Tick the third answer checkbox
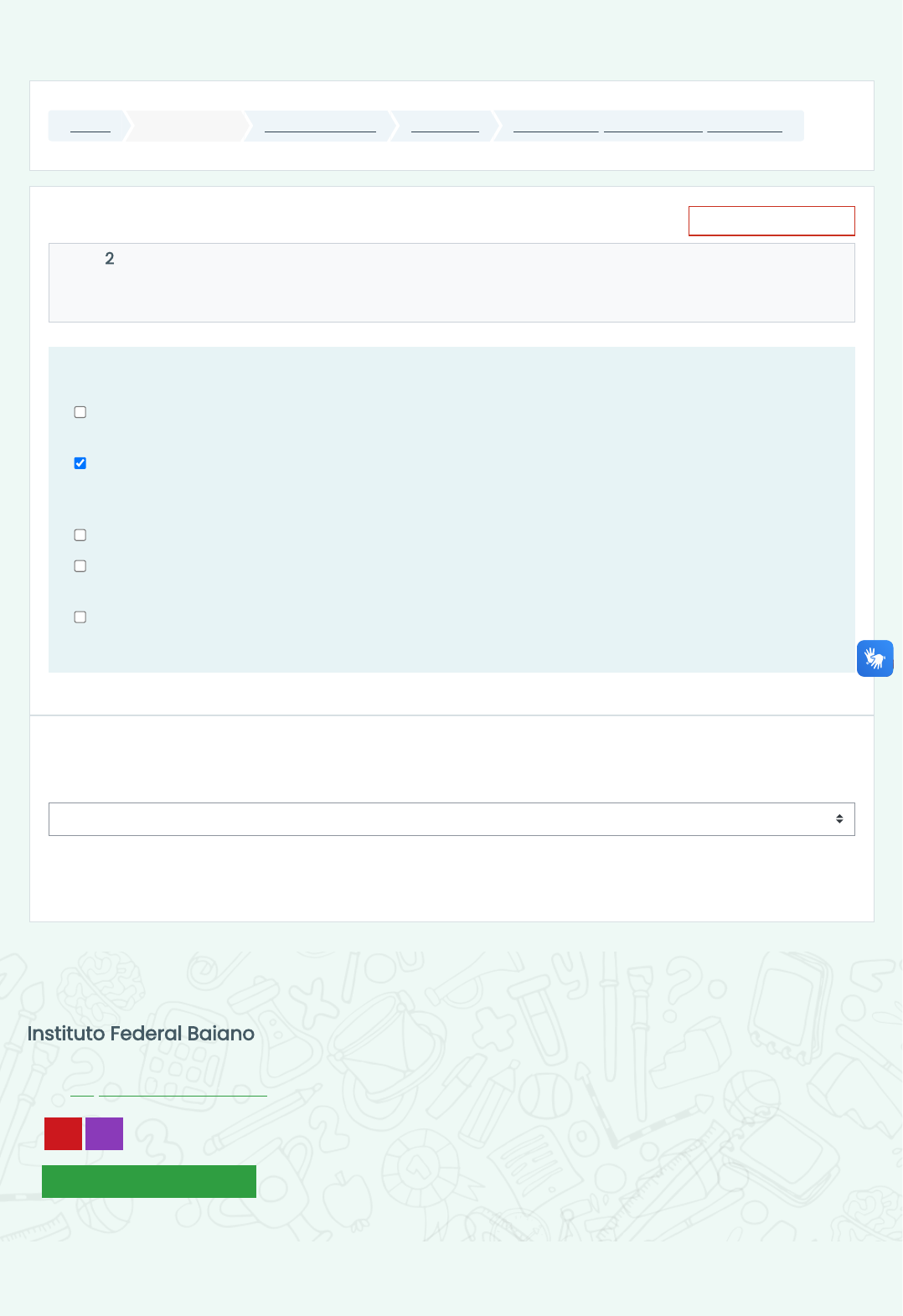This screenshot has height=1316, width=903. [x=80, y=535]
